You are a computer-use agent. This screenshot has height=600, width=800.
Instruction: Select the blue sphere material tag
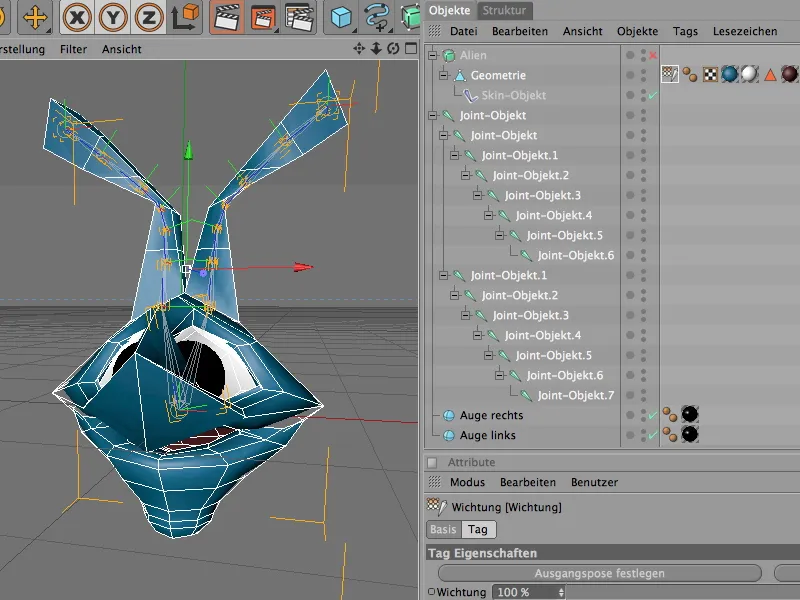click(x=730, y=74)
